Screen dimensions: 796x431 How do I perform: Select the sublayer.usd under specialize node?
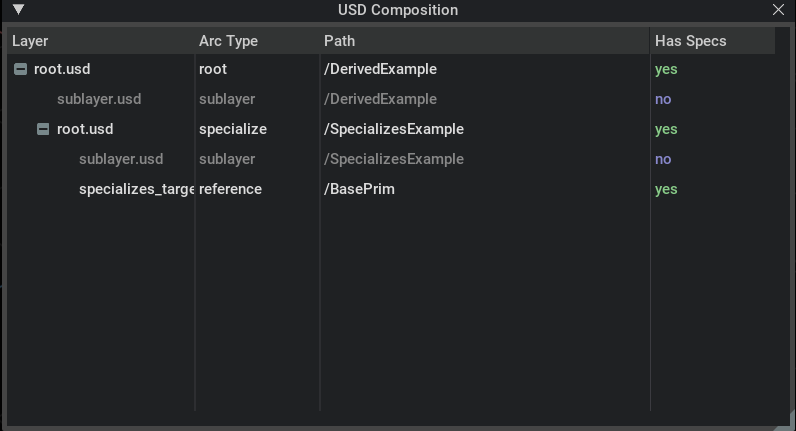point(121,160)
